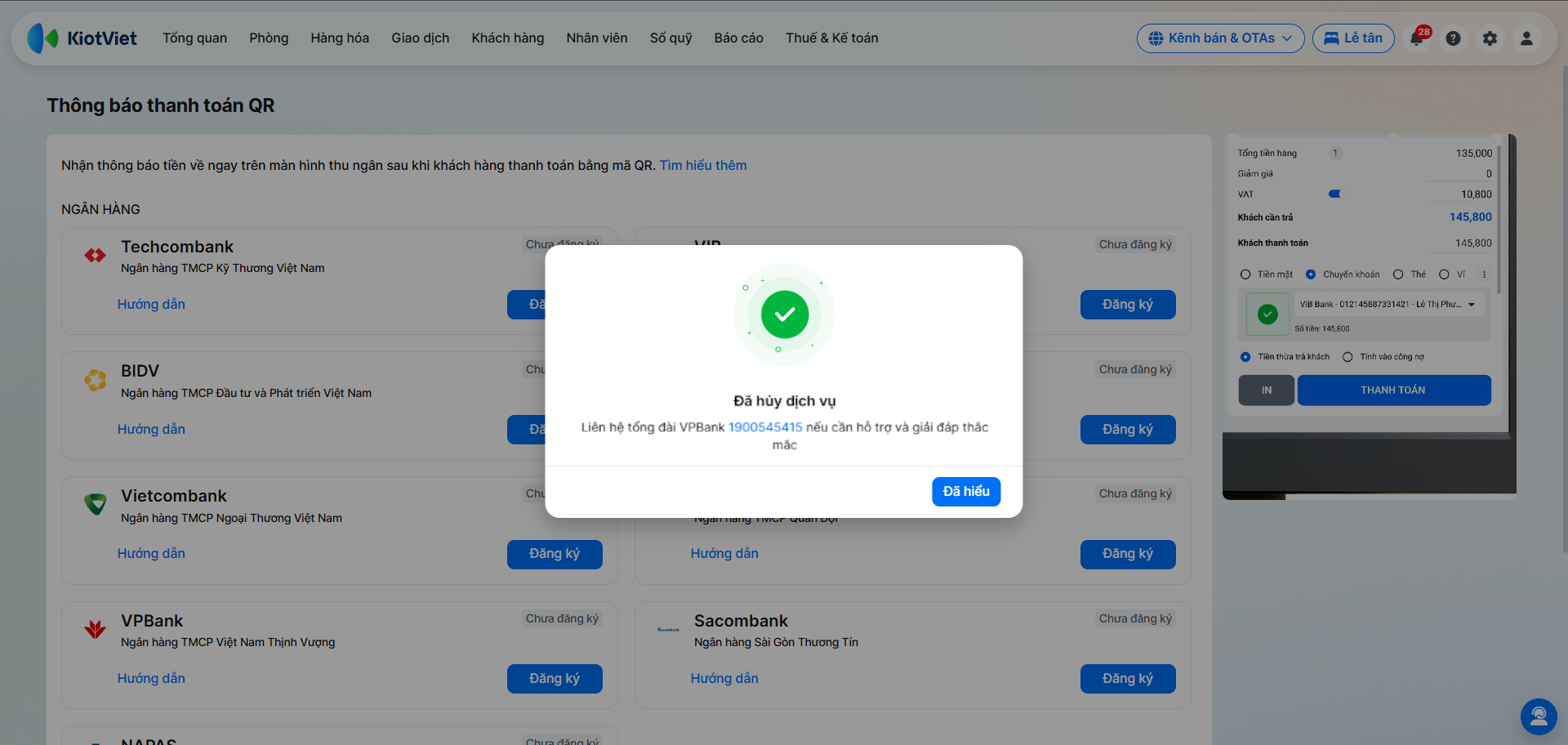Open the Giao dịch menu
1568x745 pixels.
pyautogui.click(x=421, y=38)
